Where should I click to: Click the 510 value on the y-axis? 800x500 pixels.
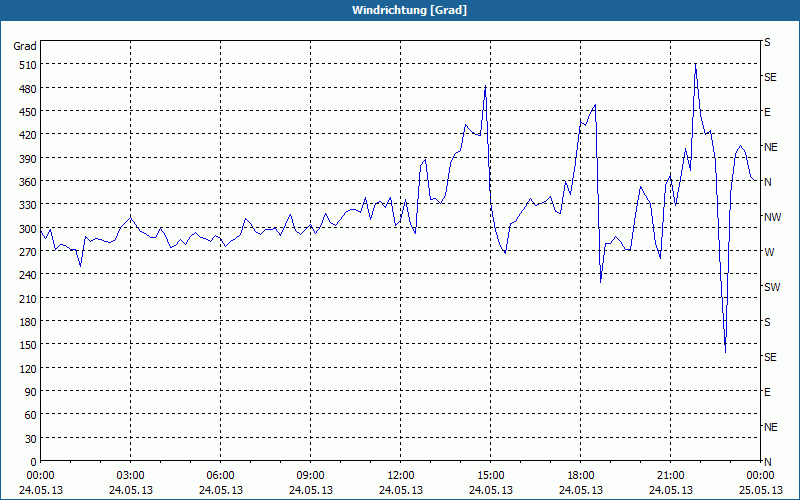29,65
